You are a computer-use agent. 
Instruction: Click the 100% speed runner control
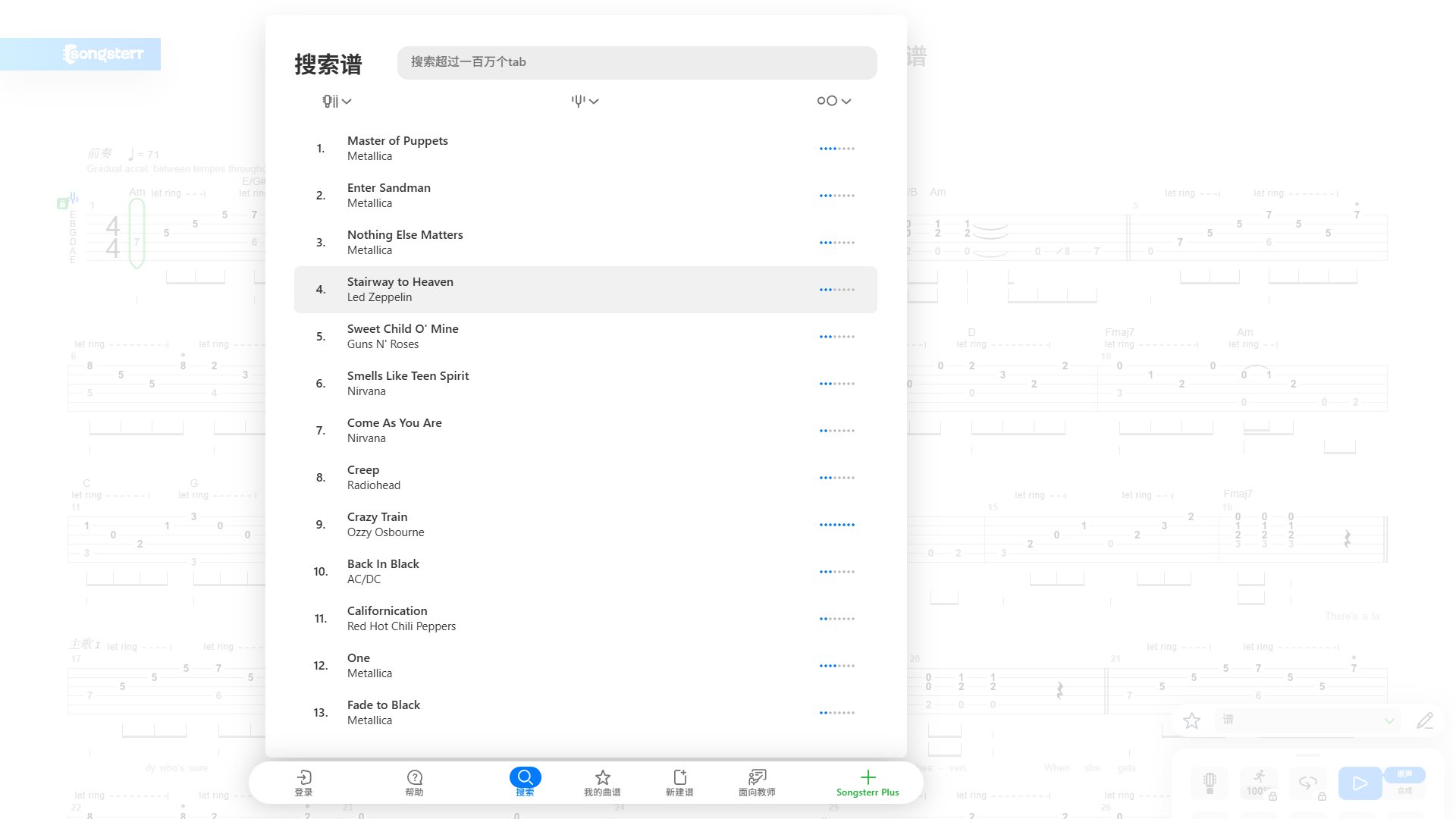coord(1259,783)
